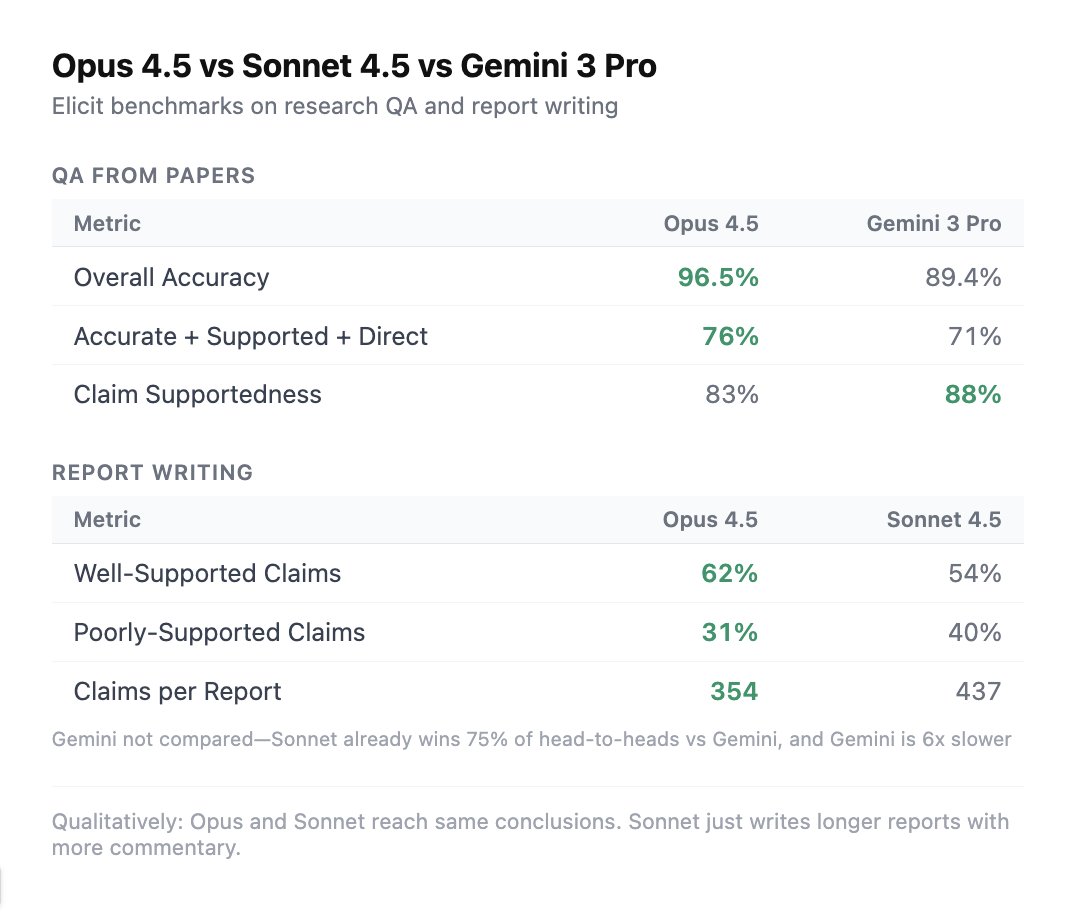Select the Well-Supported Claims row label
The image size is (1080, 912).
point(207,573)
